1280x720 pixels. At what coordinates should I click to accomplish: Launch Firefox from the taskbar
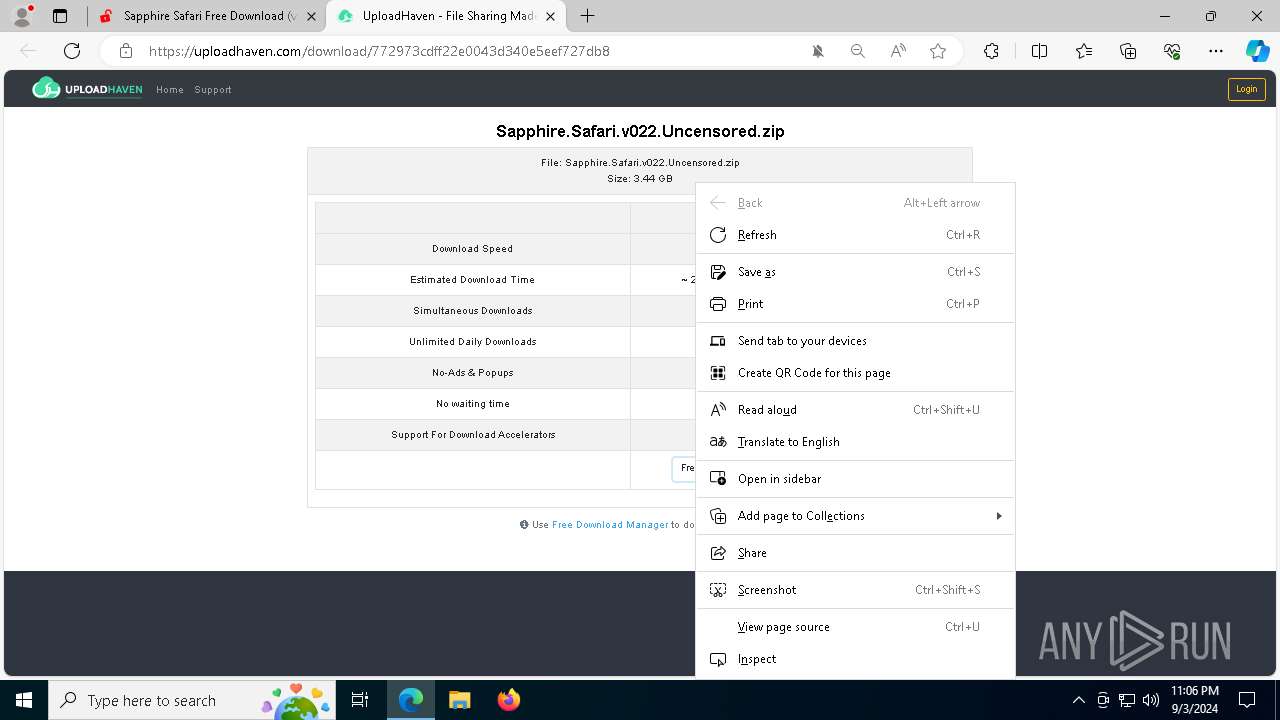point(508,700)
